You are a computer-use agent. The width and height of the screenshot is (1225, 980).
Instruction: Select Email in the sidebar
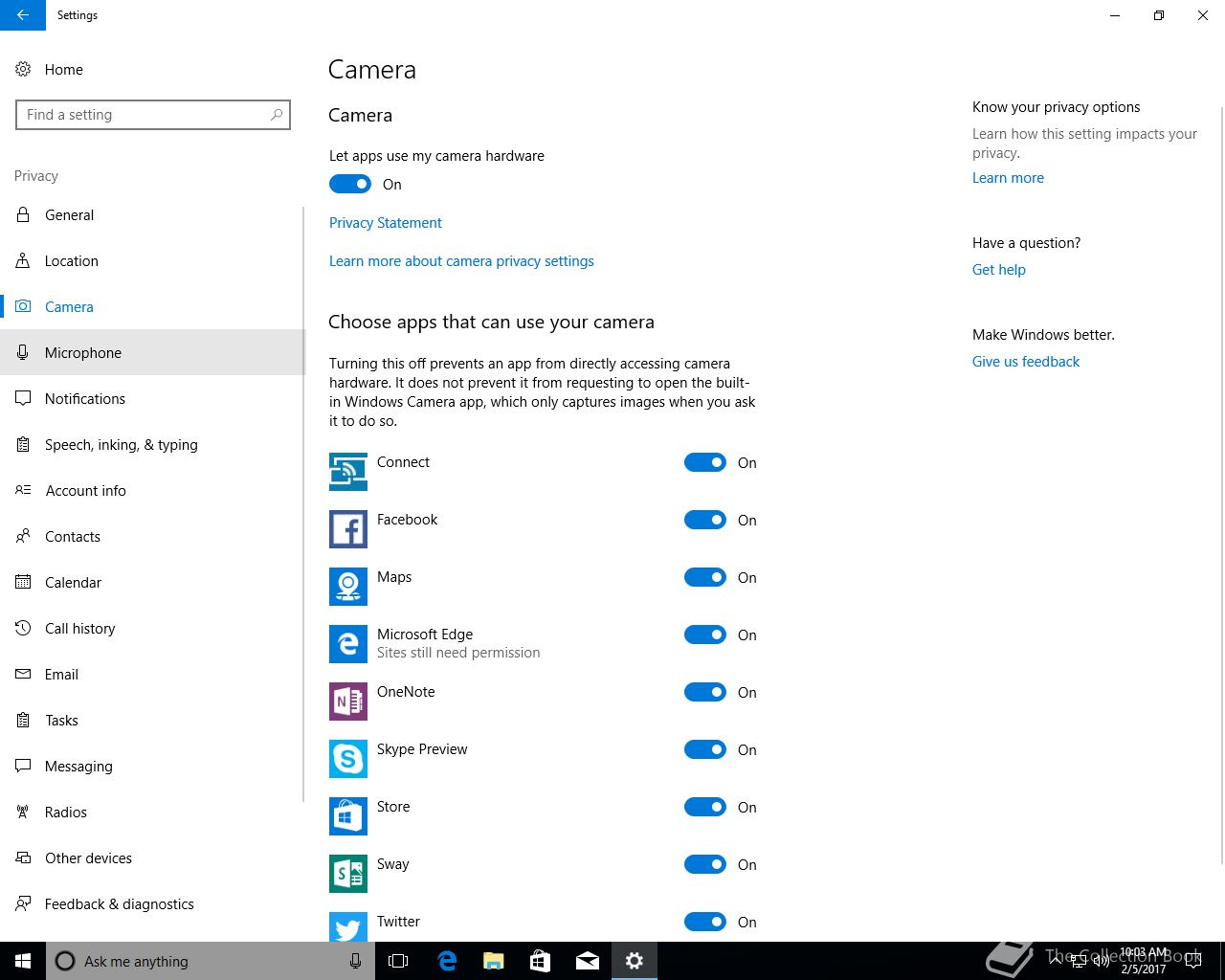tap(151, 674)
